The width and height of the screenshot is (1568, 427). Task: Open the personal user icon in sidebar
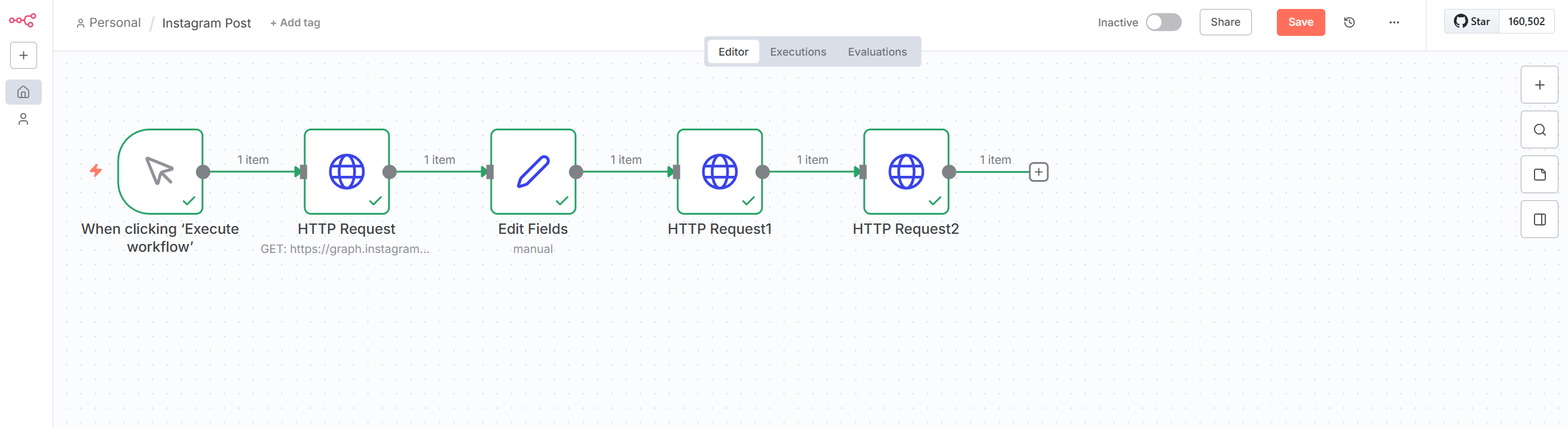click(24, 120)
